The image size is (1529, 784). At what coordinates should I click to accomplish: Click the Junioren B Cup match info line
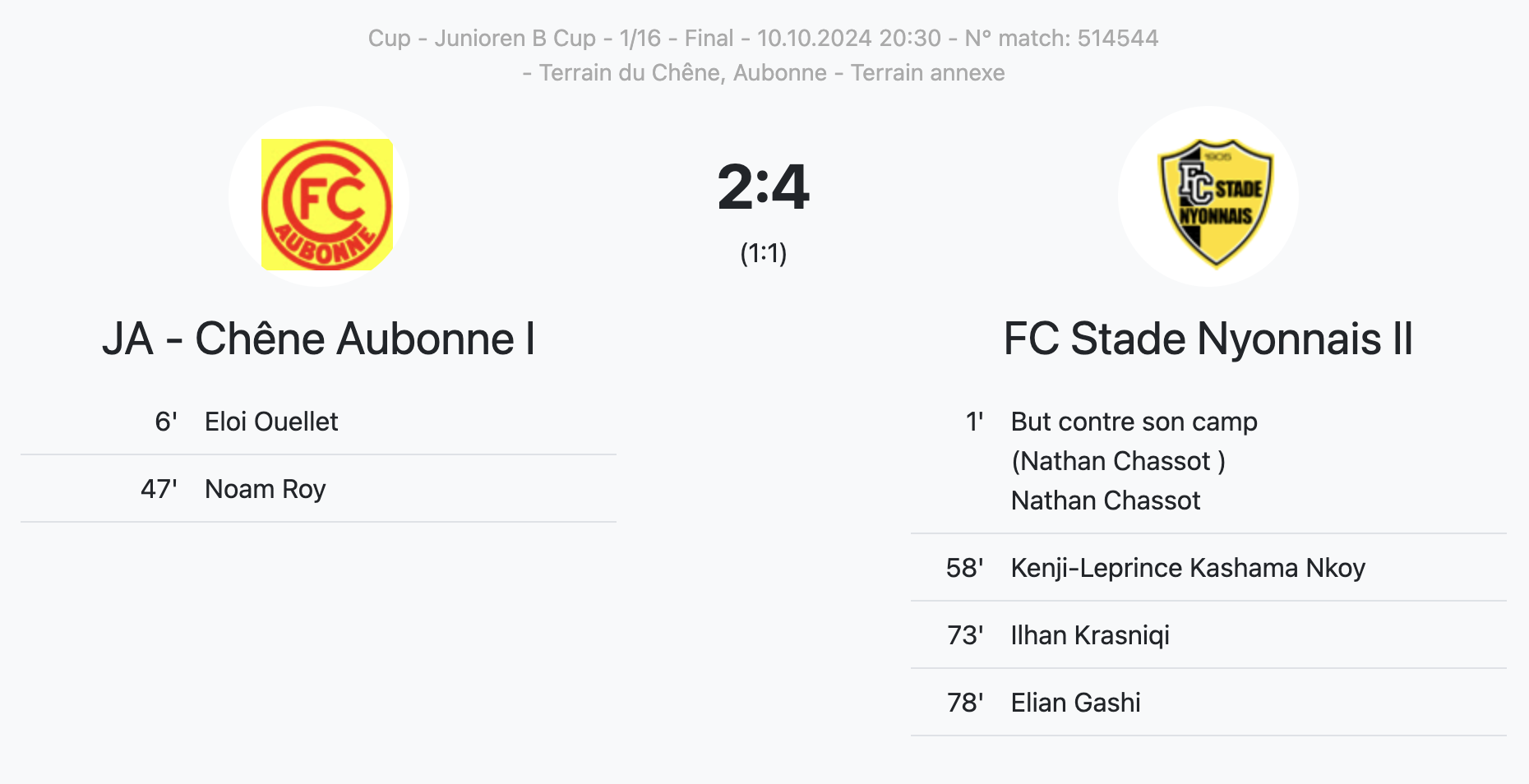(763, 38)
